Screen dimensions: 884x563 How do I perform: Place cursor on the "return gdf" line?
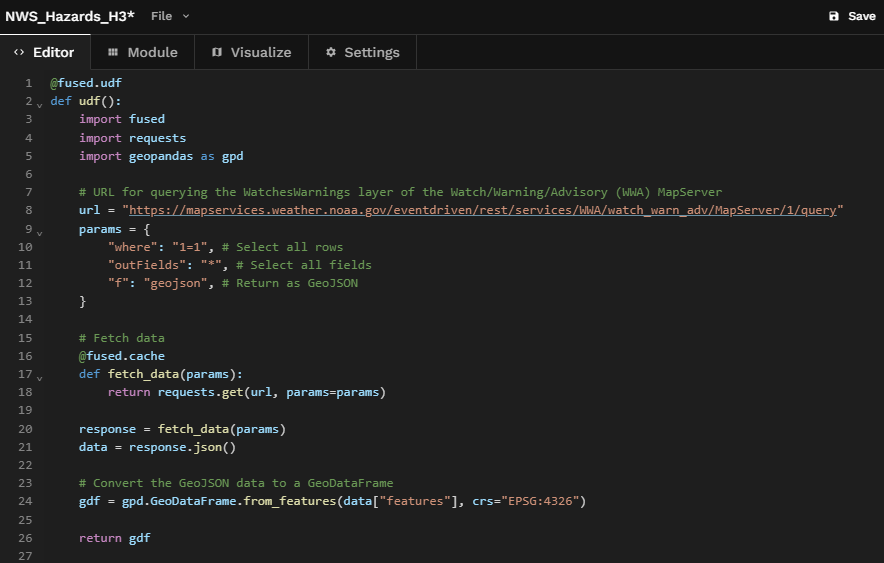point(114,539)
